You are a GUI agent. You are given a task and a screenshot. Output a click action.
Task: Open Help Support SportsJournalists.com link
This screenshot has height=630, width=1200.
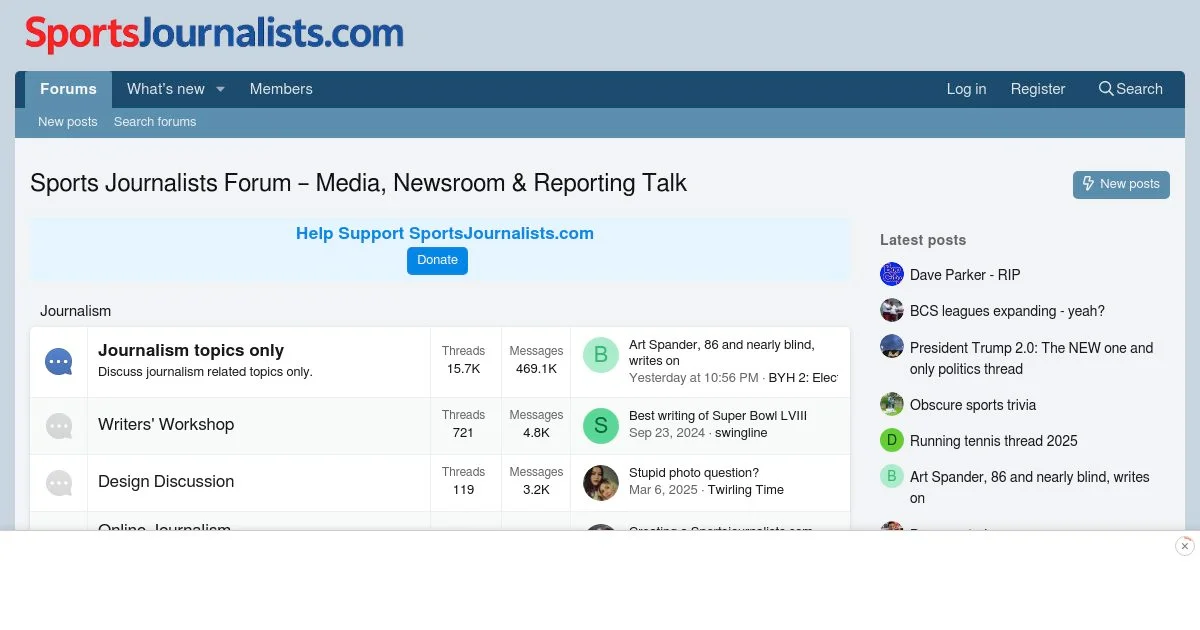coord(445,233)
